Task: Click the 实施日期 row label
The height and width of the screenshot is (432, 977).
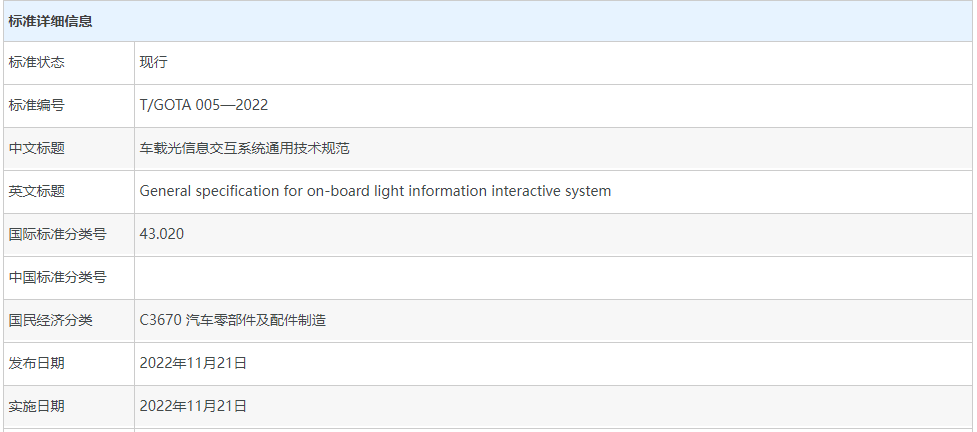Action: click(37, 406)
